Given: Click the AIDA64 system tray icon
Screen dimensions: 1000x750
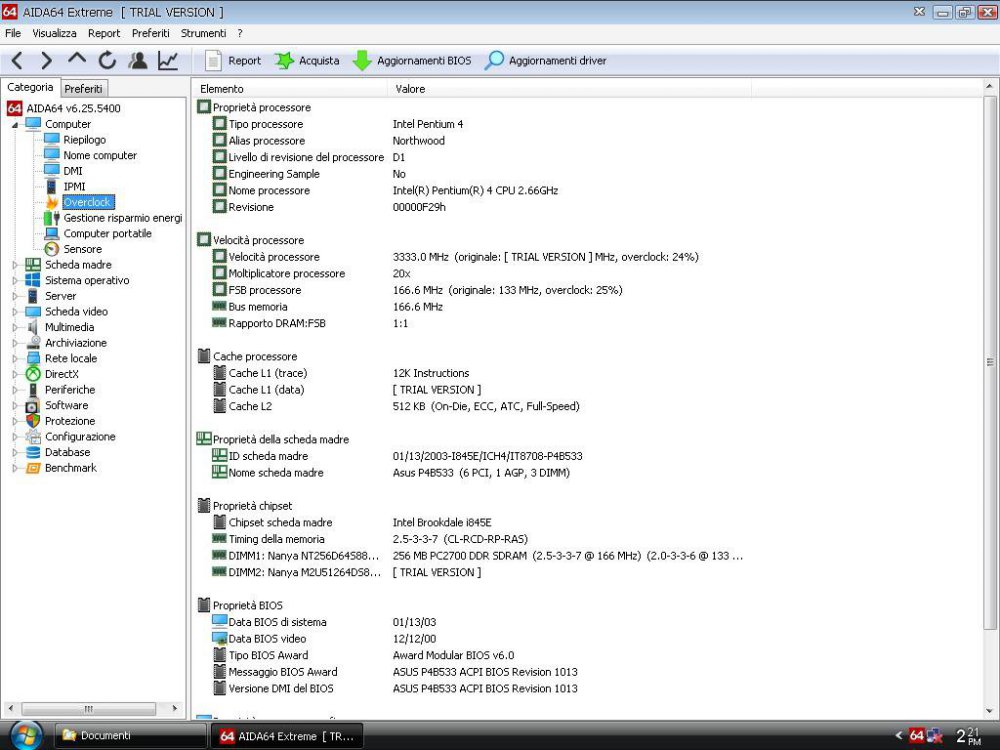Looking at the screenshot, I should 916,735.
